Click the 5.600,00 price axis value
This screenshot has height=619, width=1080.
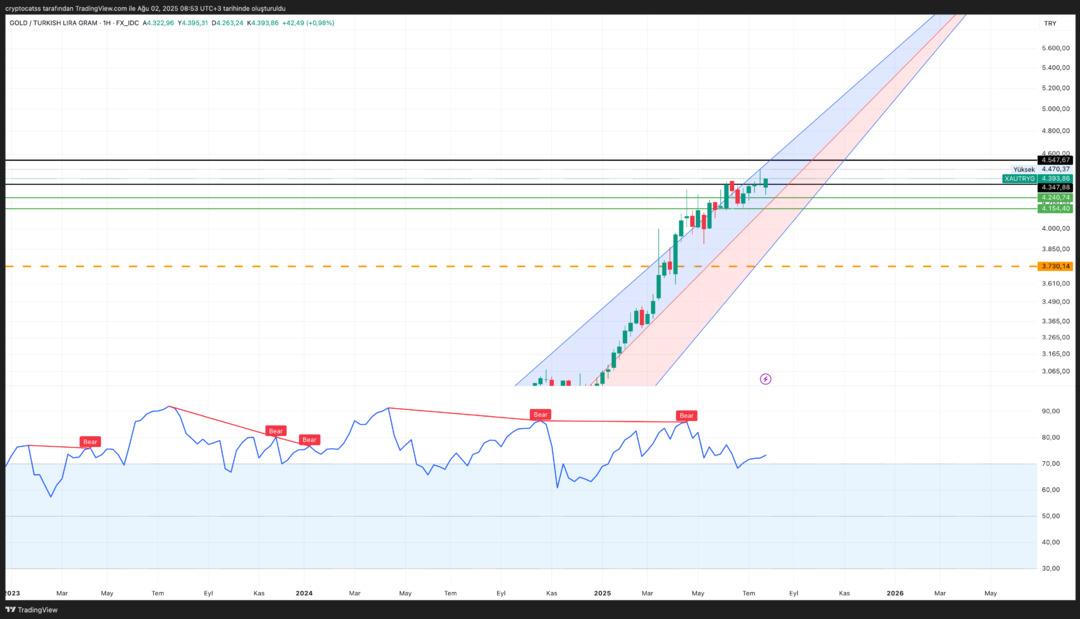1056,48
